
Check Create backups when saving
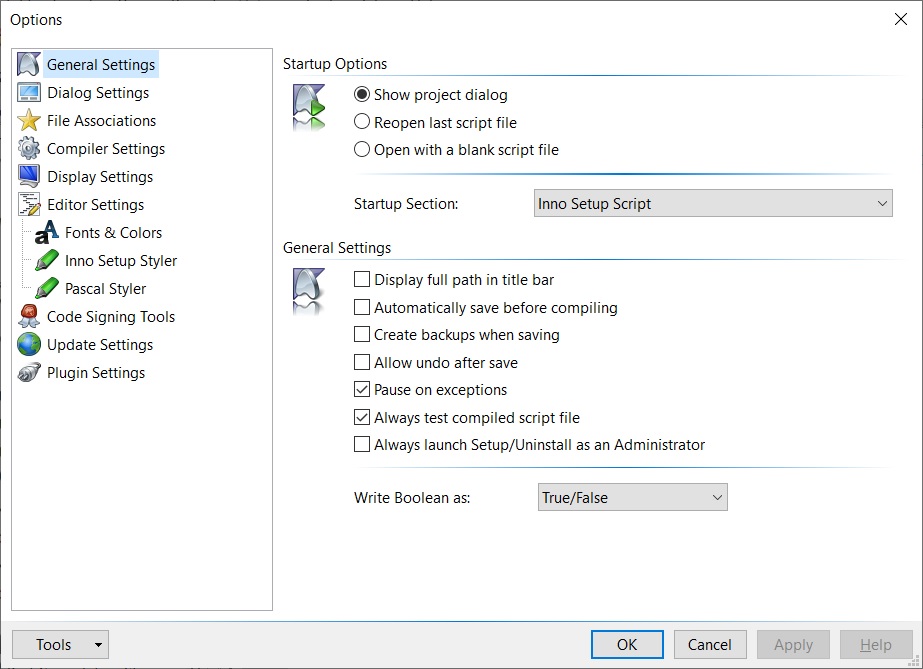pos(457,335)
